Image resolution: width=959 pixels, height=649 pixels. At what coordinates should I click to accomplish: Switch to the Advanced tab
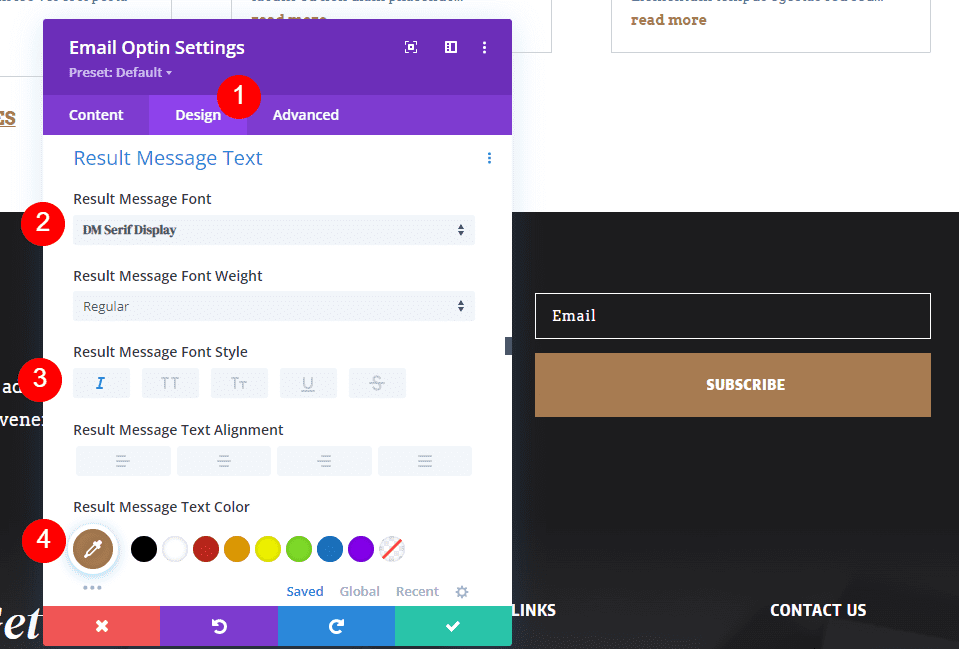point(305,114)
